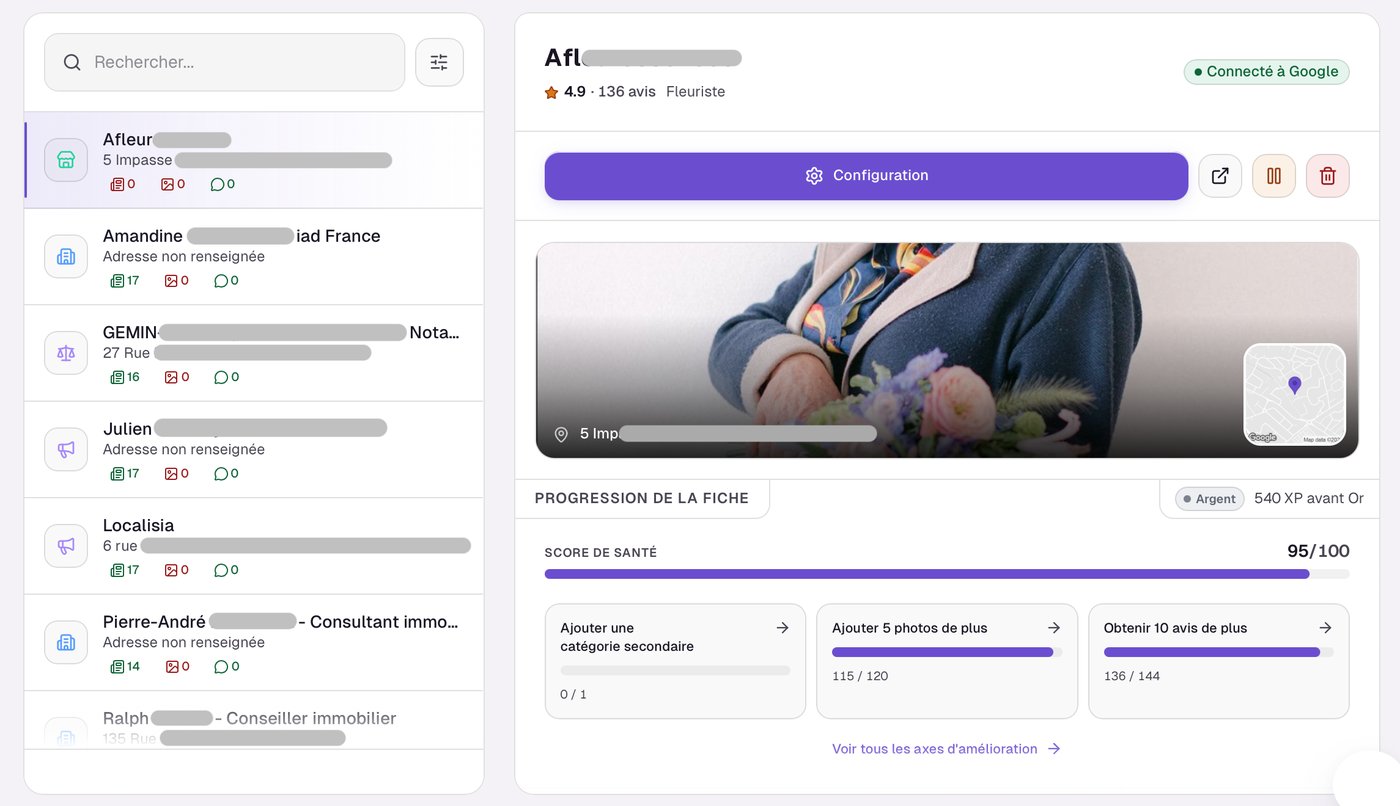
Task: Pause the listing with orange pause button
Action: [x=1274, y=176]
